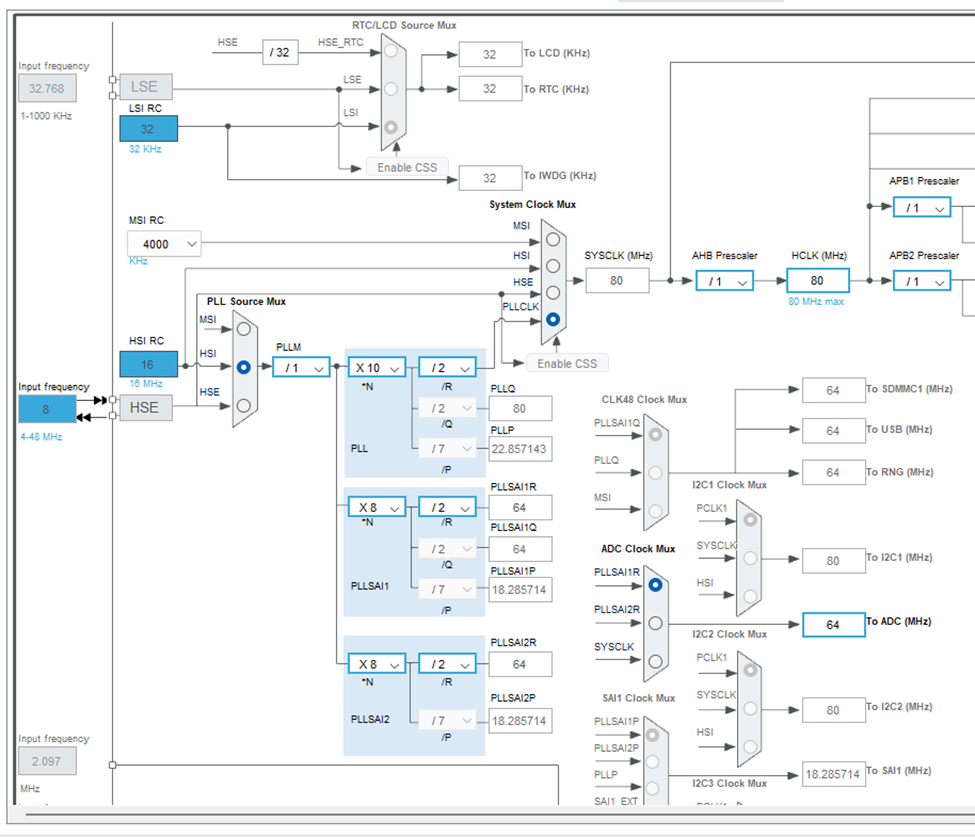Select MSI in System Clock Mux
The height and width of the screenshot is (837, 975).
[553, 239]
